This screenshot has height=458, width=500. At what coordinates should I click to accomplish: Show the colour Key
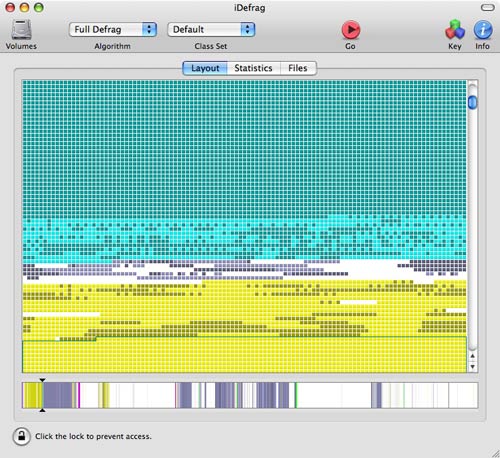[455, 30]
